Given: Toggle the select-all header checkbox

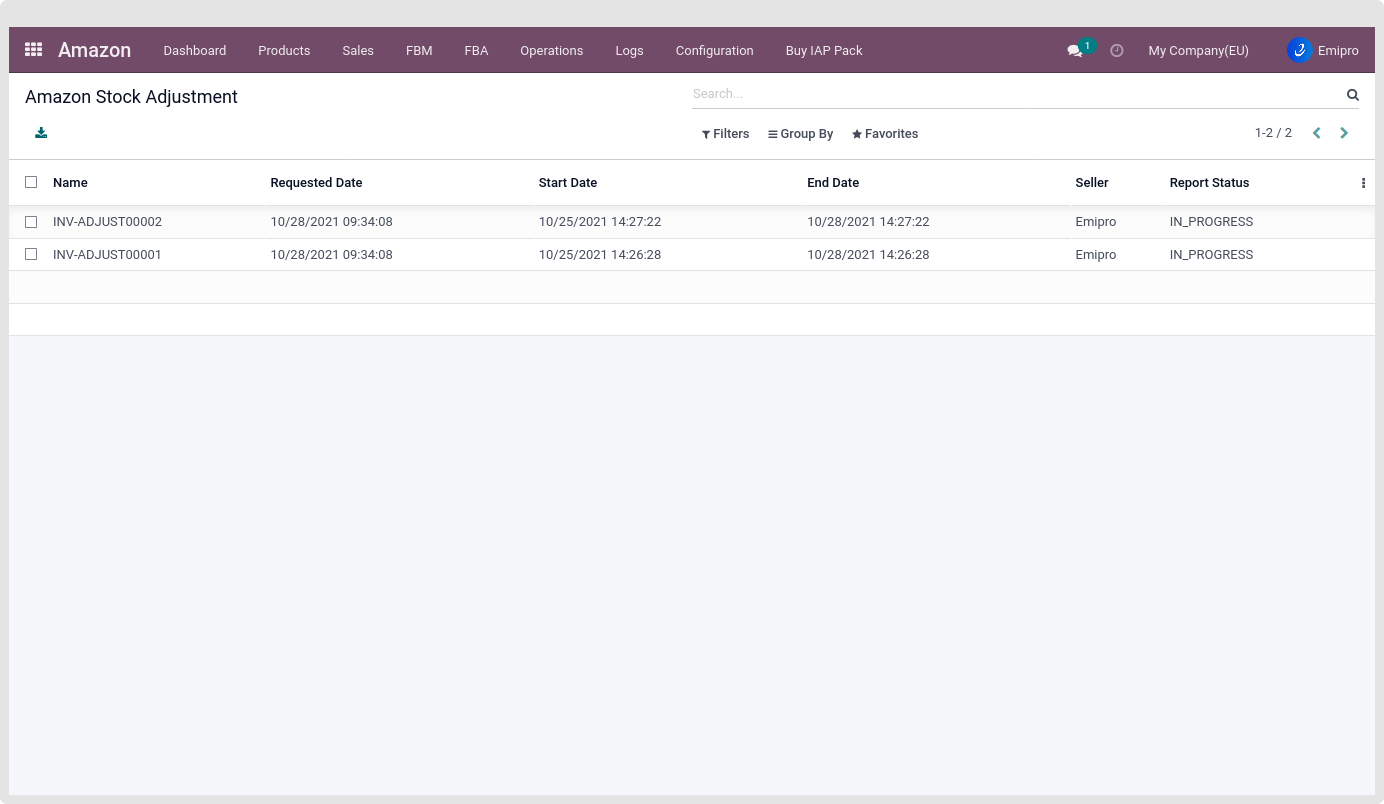Looking at the screenshot, I should 31,182.
